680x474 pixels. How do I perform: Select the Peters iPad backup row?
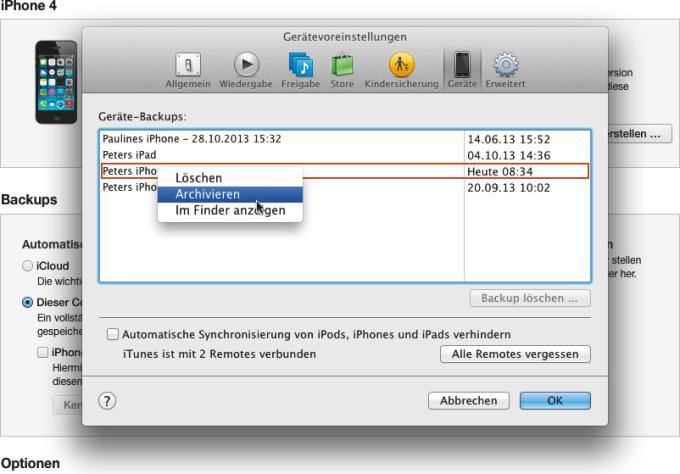coord(345,155)
